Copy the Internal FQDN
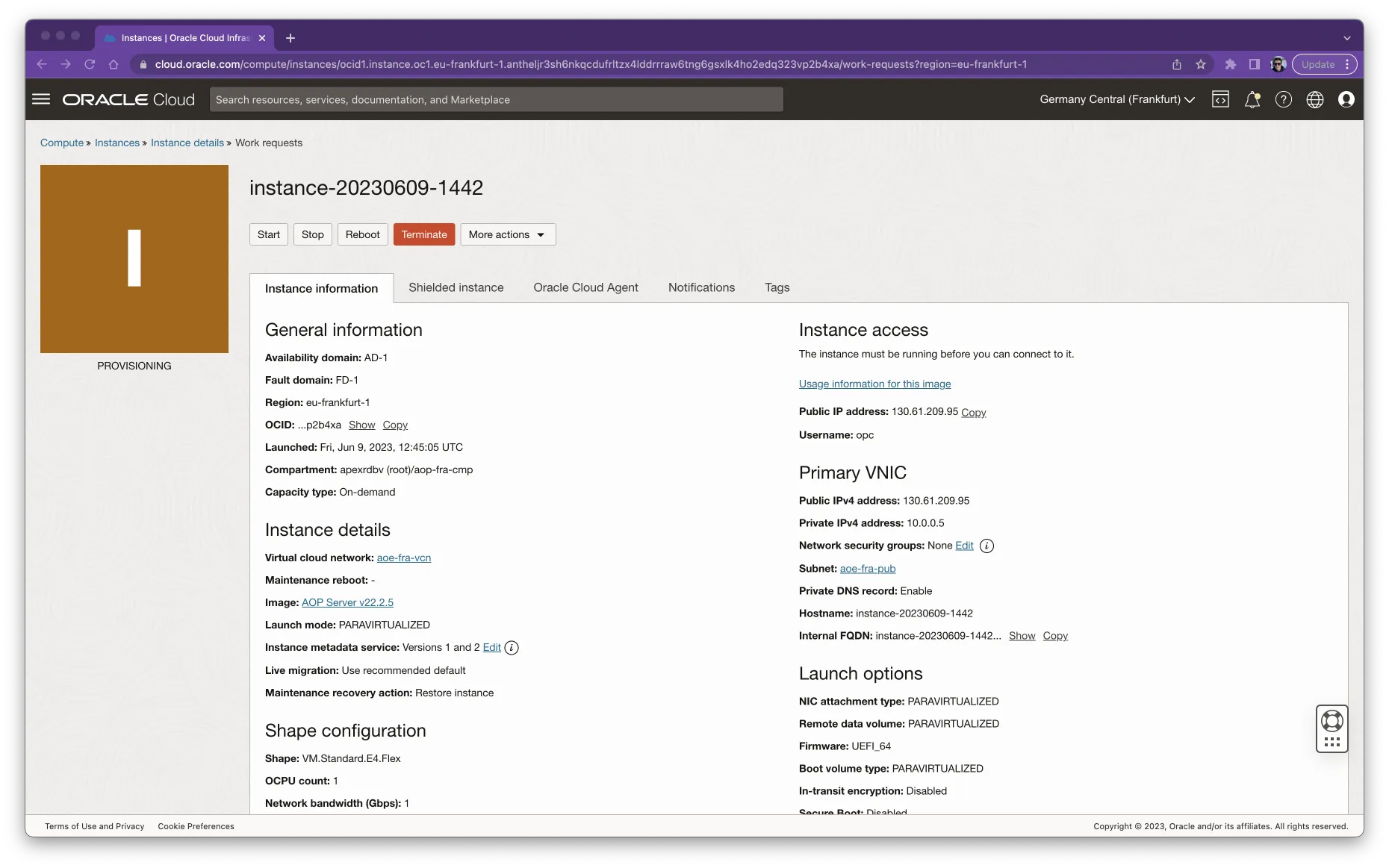The height and width of the screenshot is (868, 1389). [x=1055, y=636]
